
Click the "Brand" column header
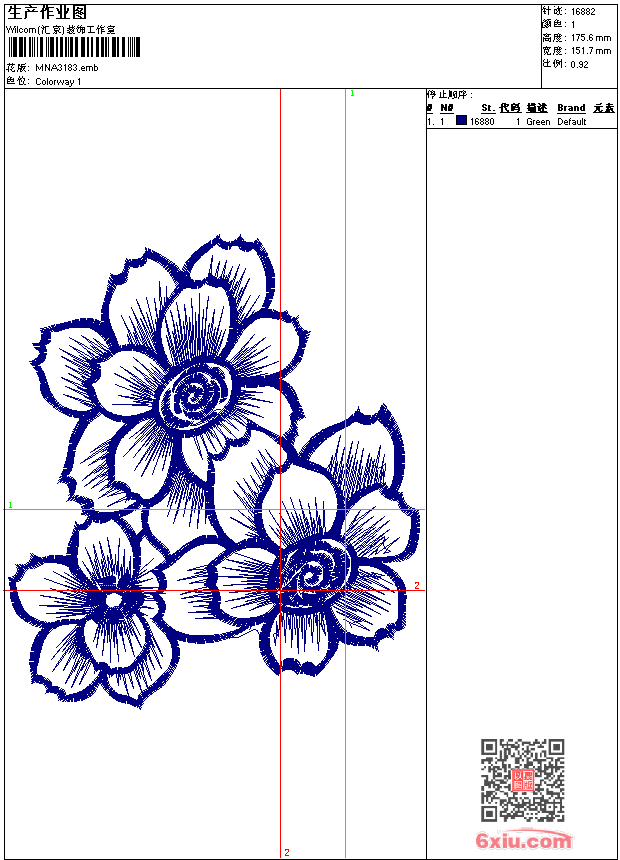click(571, 108)
